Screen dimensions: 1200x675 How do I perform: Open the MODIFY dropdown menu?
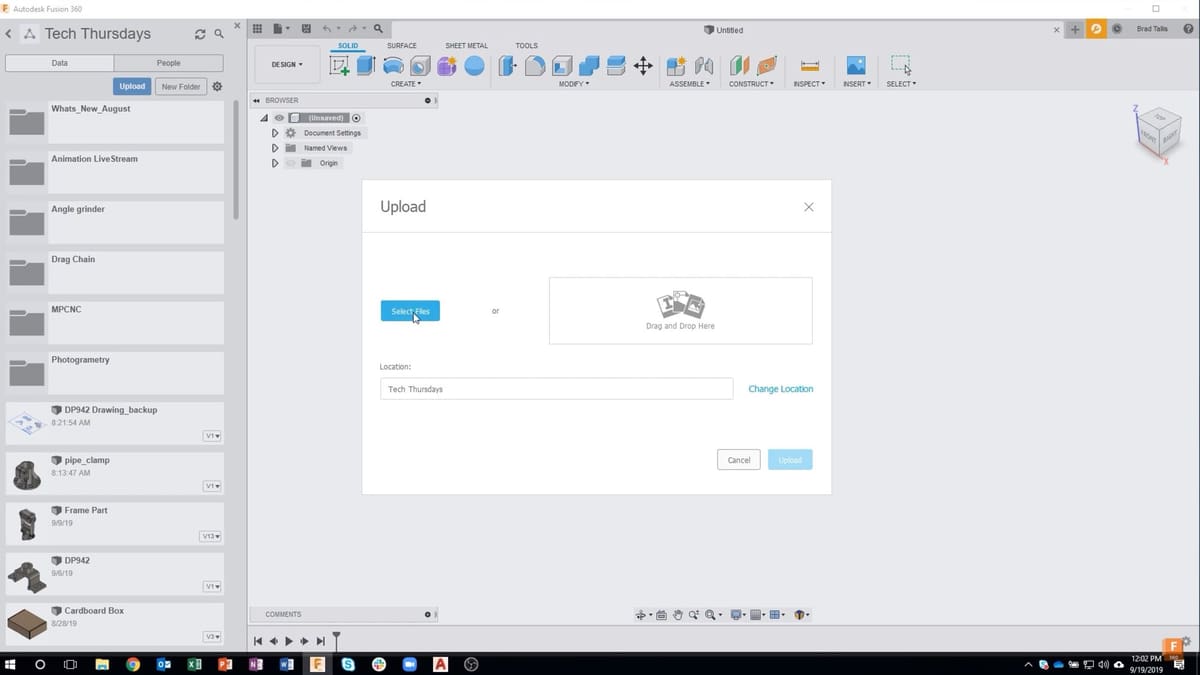574,84
